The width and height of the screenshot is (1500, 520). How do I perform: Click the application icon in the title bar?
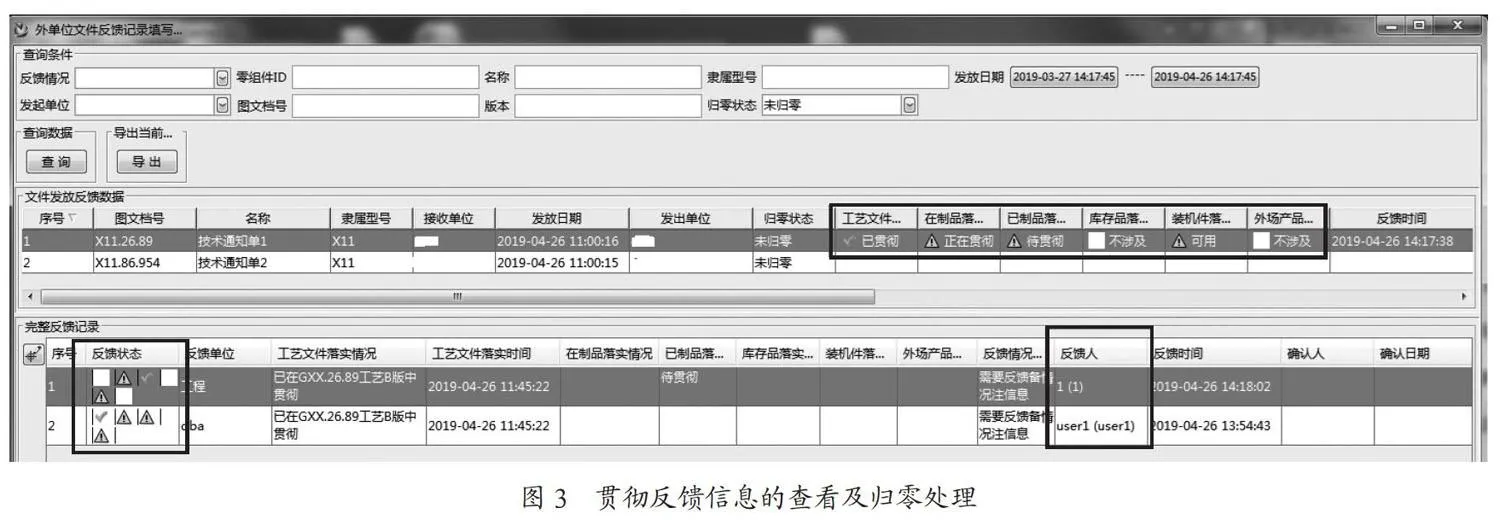[22, 28]
